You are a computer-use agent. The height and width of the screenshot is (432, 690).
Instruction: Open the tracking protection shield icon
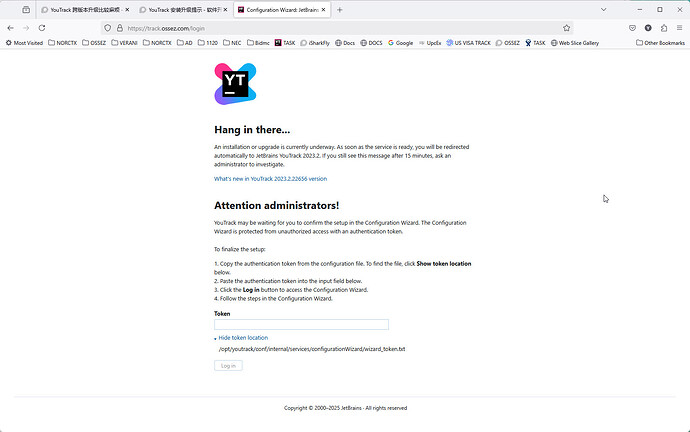pos(107,28)
